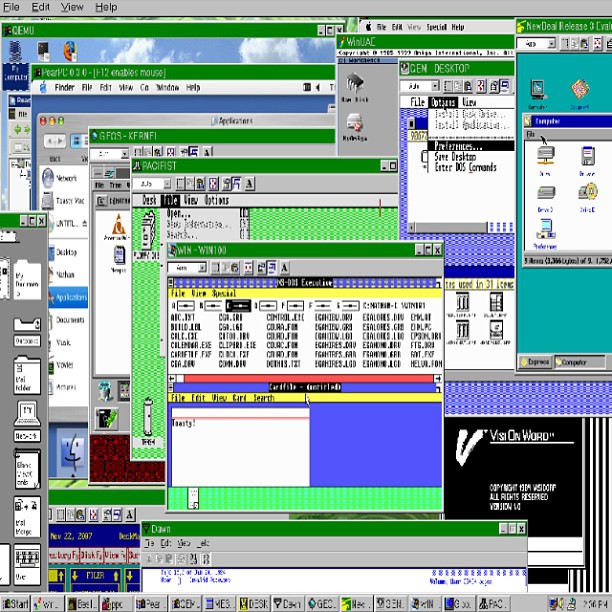Viewport: 612px width, 612px height.
Task: Select Drive D icon in NewDeal Computer window
Action: pyautogui.click(x=546, y=192)
